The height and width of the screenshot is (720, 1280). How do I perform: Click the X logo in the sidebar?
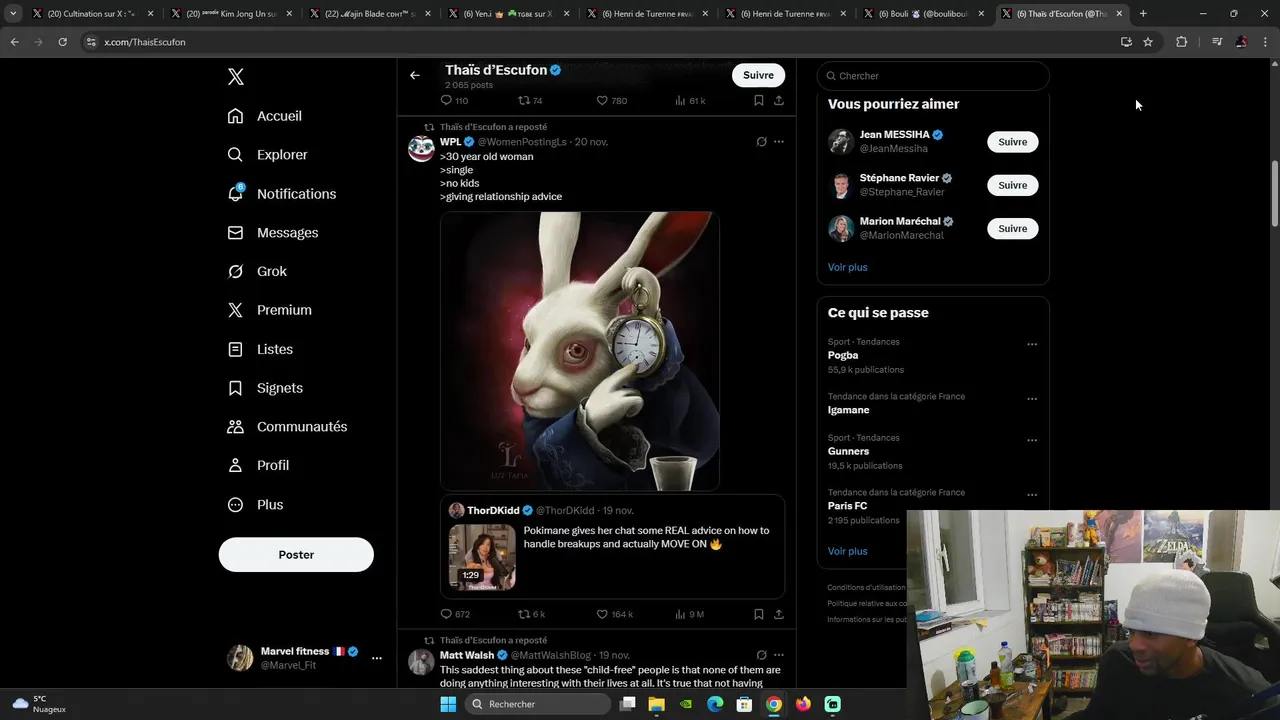235,77
